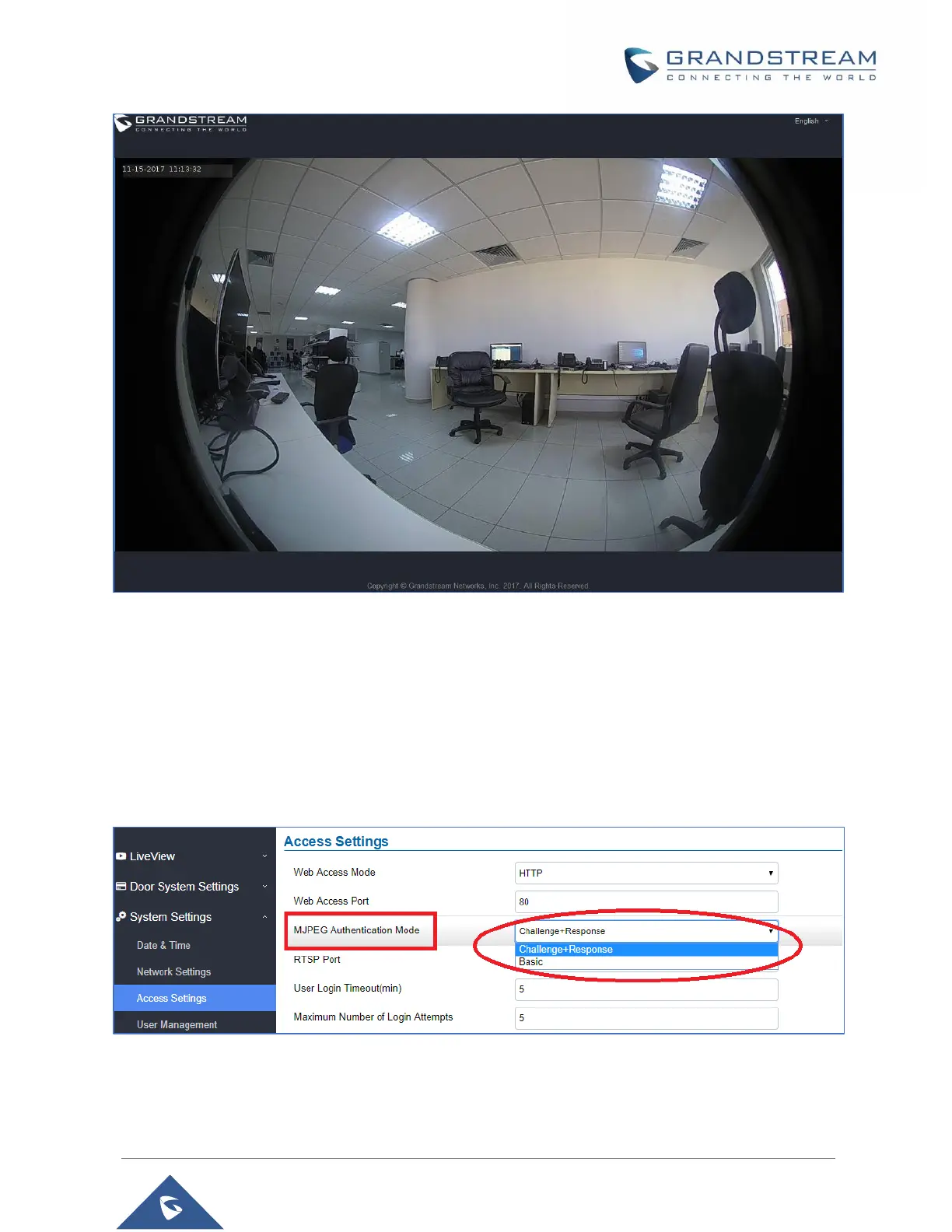Open Door System Settings menu item
952x1232 pixels.
coord(184,887)
